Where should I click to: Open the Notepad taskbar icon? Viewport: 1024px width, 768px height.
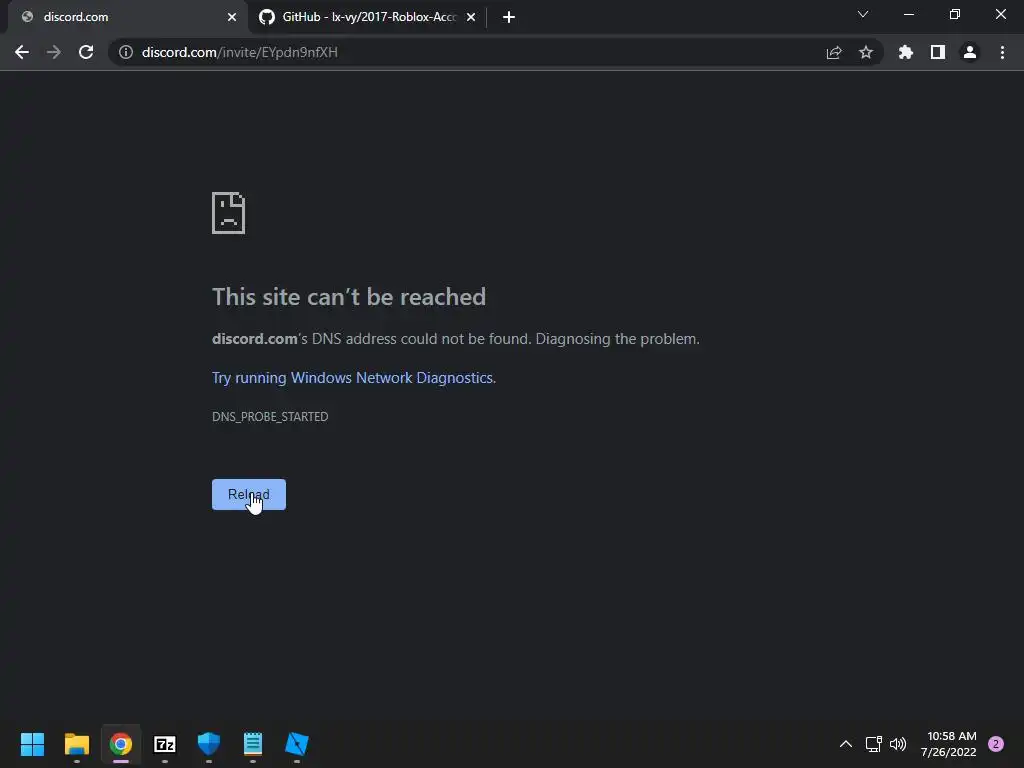(253, 744)
